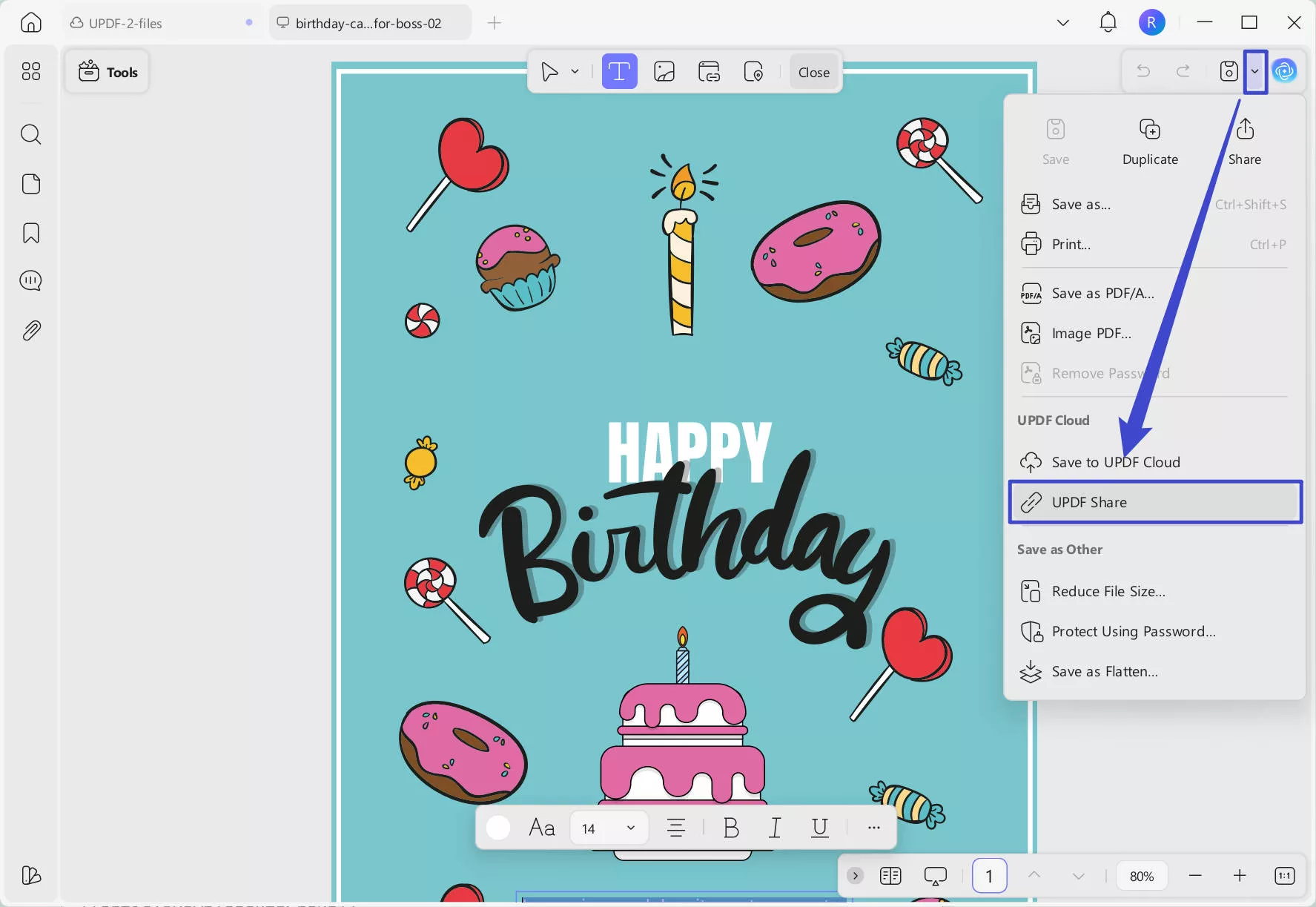Viewport: 1316px width, 907px height.
Task: Select the Image tool in the edit toolbar
Action: coord(664,71)
